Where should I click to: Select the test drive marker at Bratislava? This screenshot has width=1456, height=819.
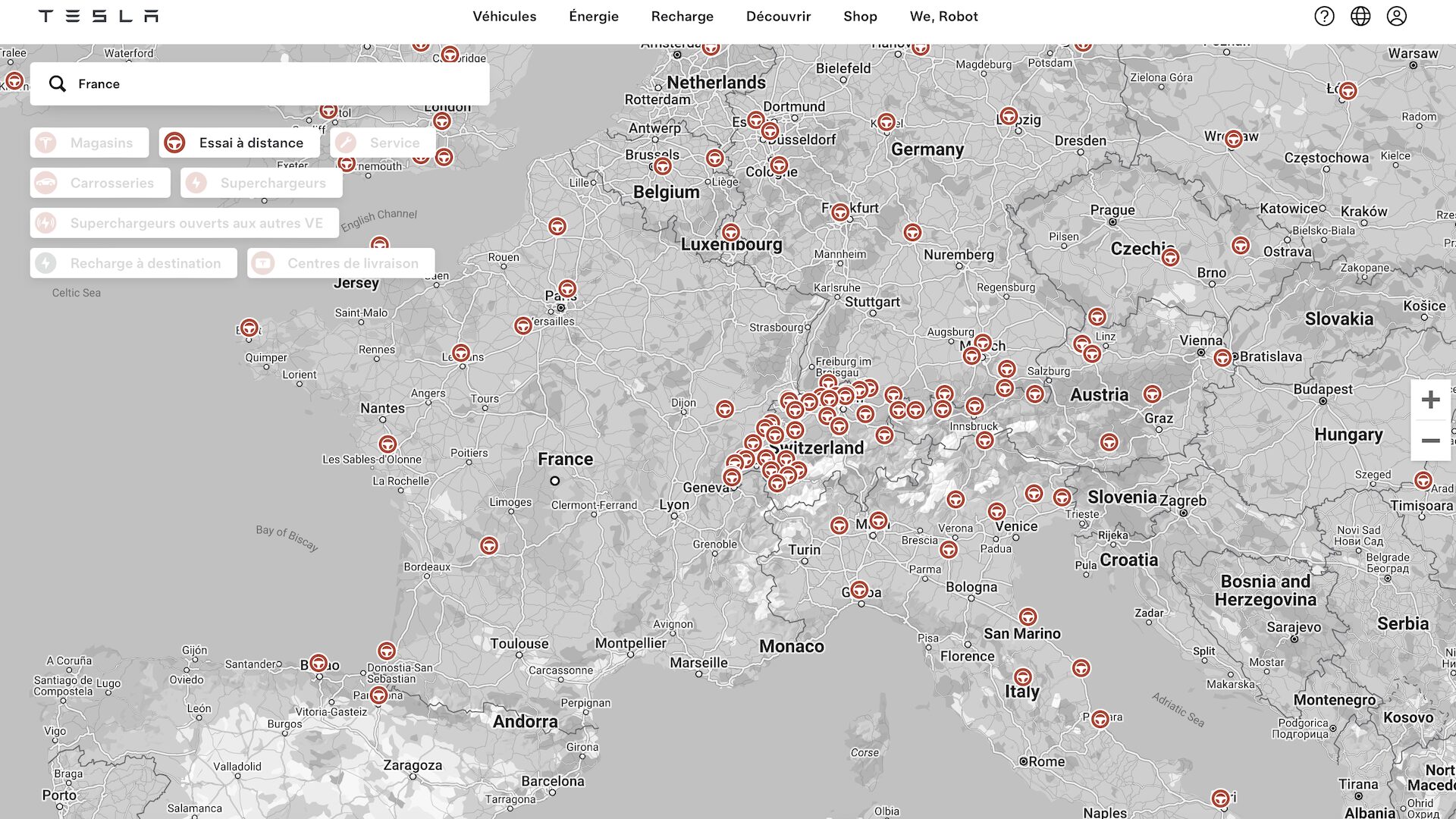[x=1222, y=358]
